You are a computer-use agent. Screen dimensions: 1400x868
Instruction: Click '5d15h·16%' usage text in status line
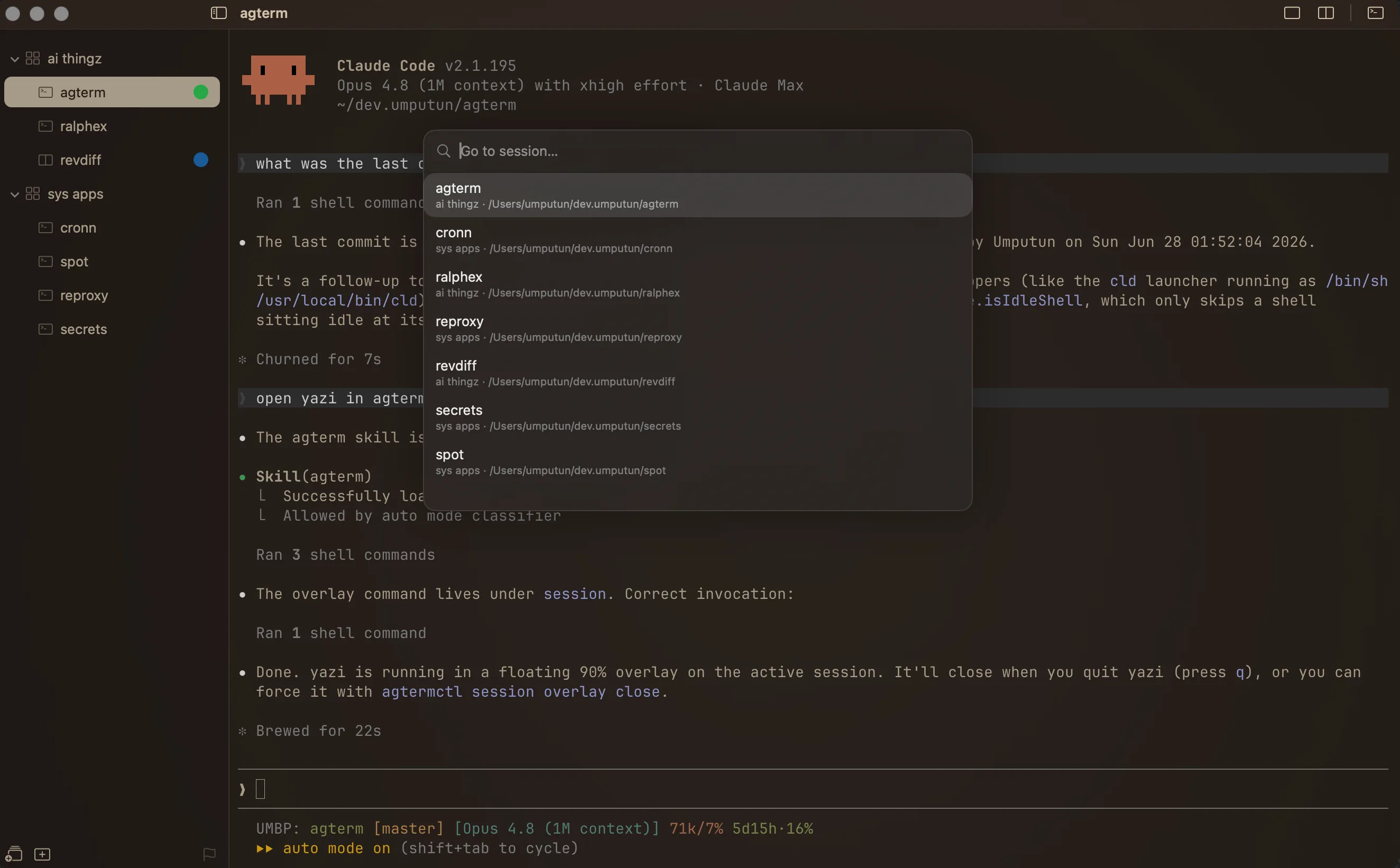coord(772,828)
